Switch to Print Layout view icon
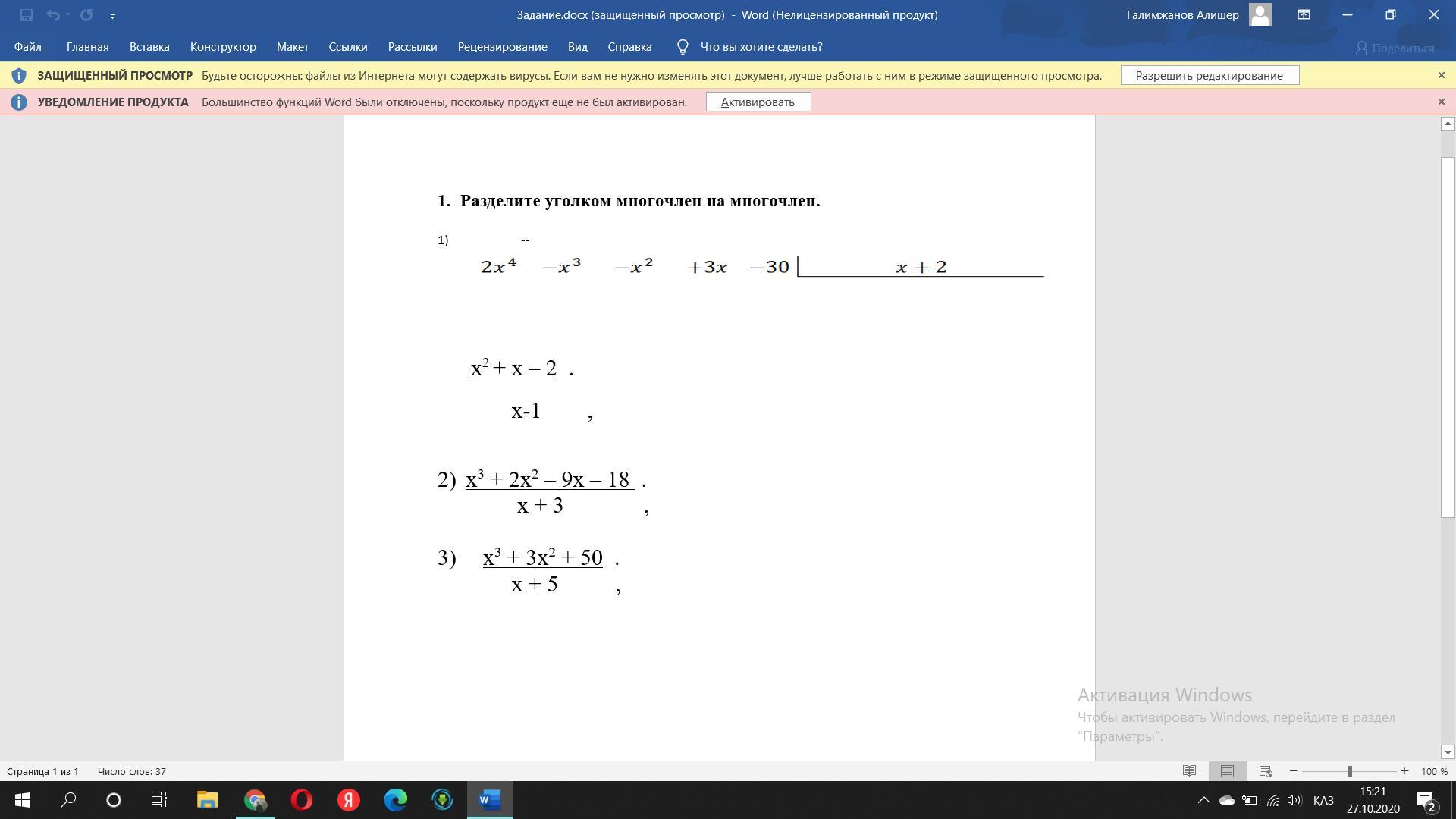The image size is (1456, 819). coord(1227,771)
